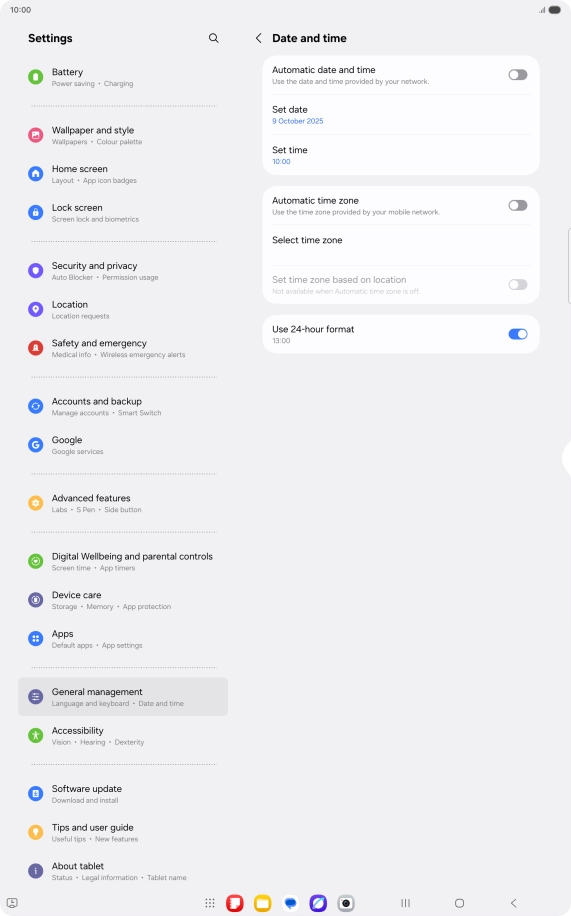Viewport: 571px width, 916px height.
Task: Turn on Automatic time zone
Action: tap(517, 206)
